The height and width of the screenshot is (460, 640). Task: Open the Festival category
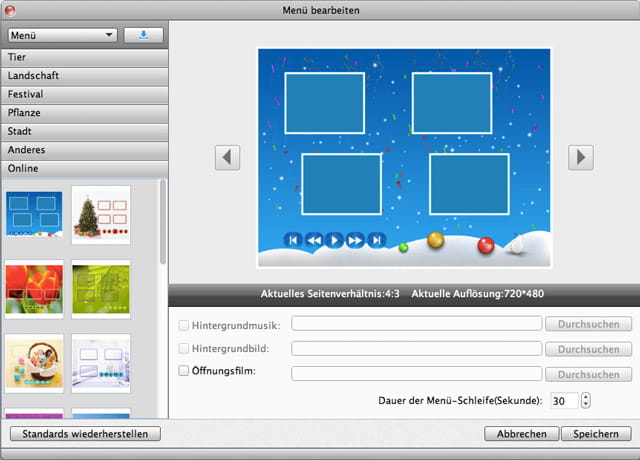point(84,94)
